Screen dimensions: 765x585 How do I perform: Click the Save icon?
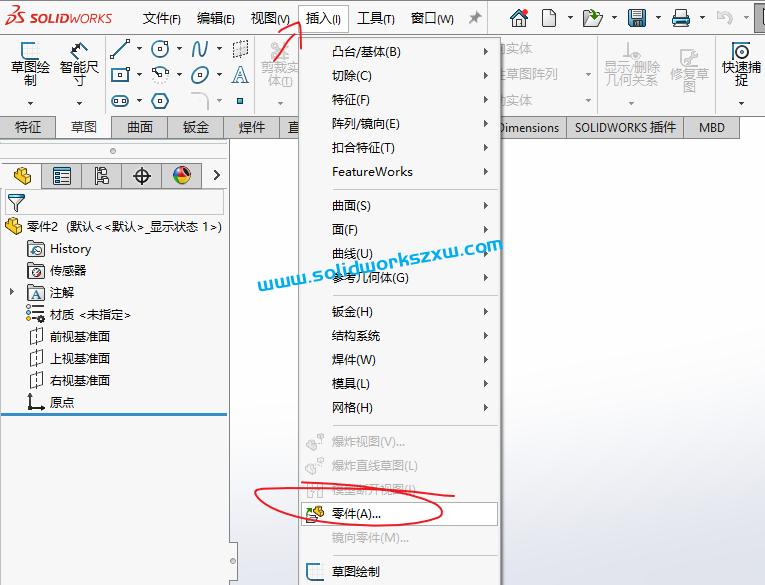click(x=637, y=18)
